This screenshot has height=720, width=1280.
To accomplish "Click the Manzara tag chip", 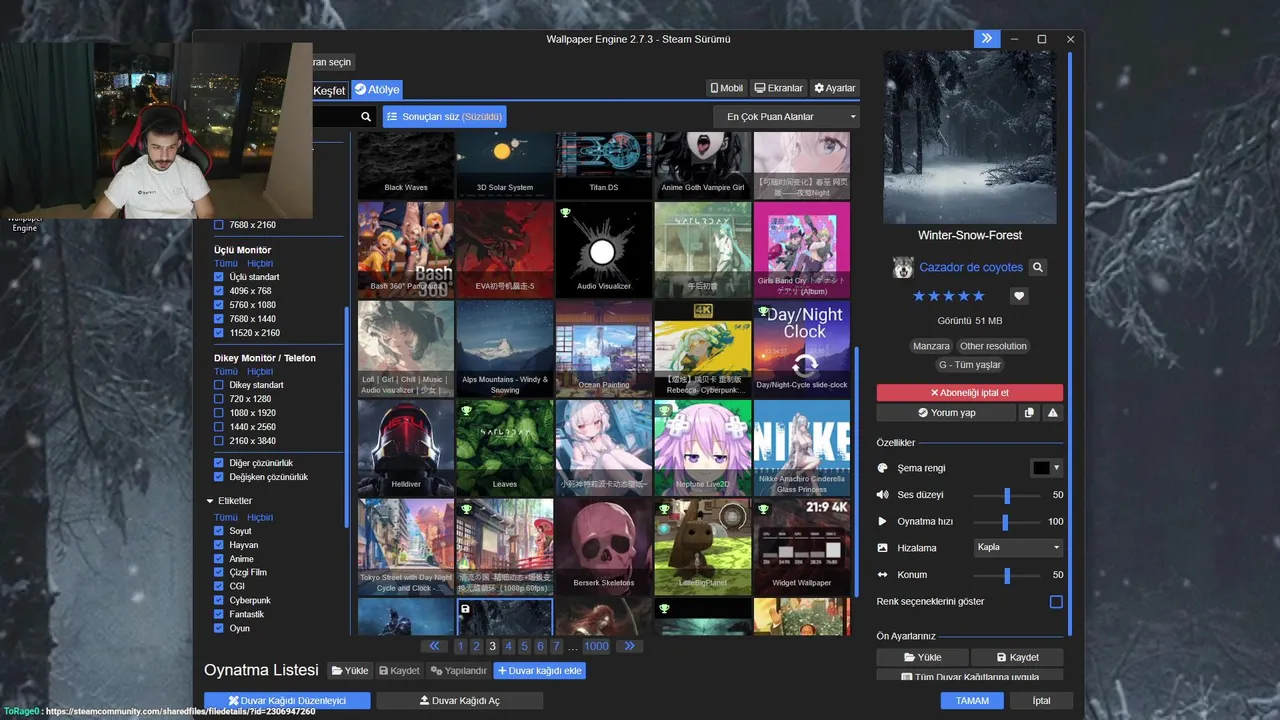I will [x=931, y=346].
